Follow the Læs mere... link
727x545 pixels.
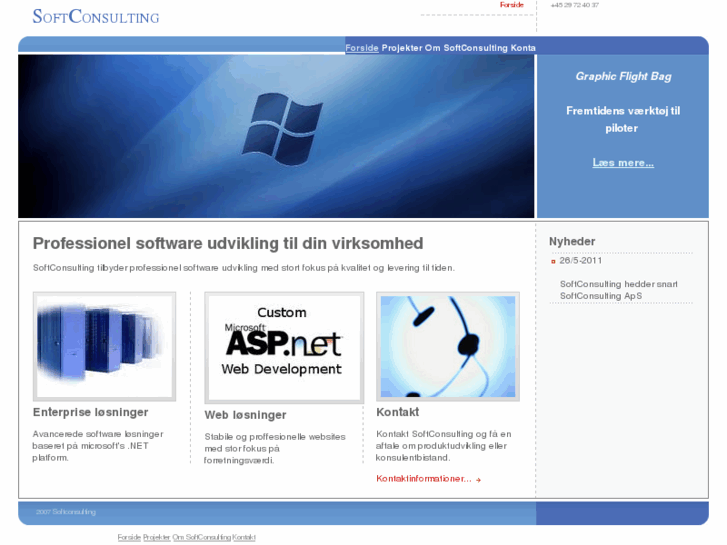623,163
